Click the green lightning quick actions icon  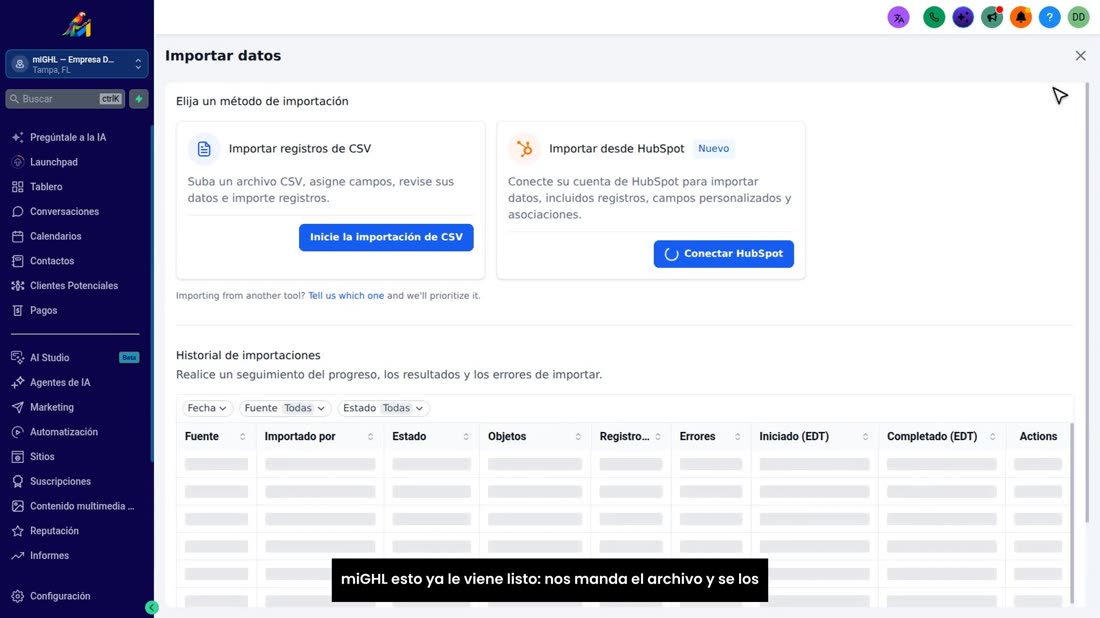click(x=139, y=99)
